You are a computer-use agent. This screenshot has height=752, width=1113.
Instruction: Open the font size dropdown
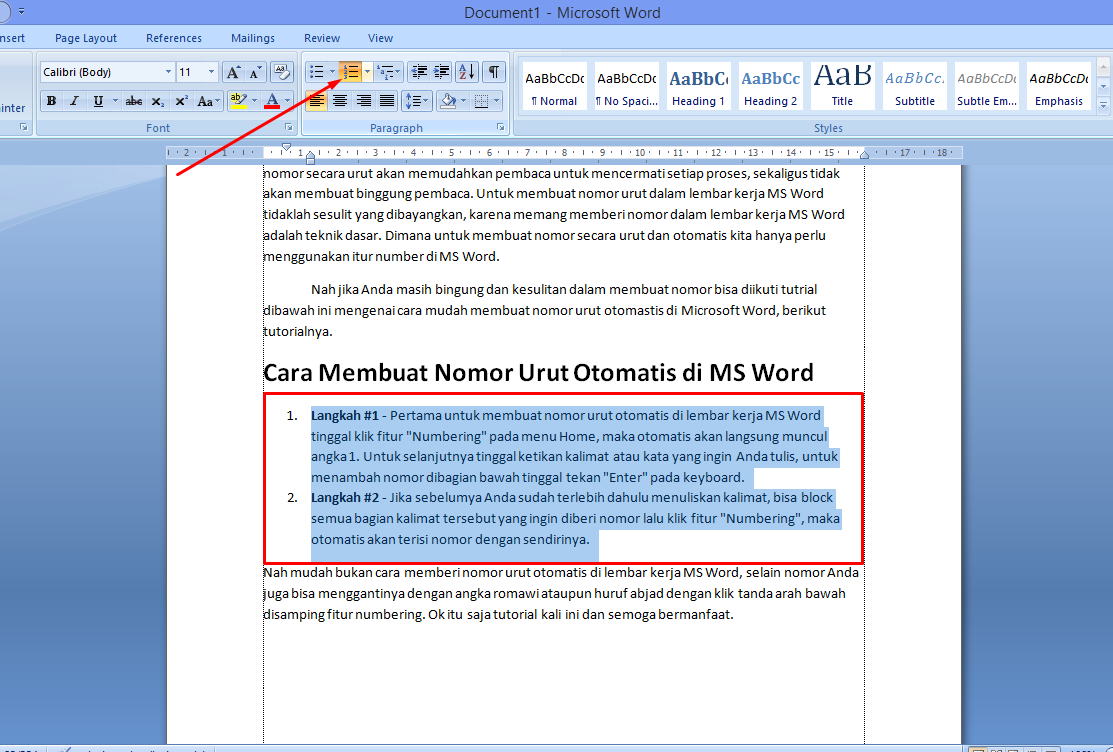pos(212,72)
